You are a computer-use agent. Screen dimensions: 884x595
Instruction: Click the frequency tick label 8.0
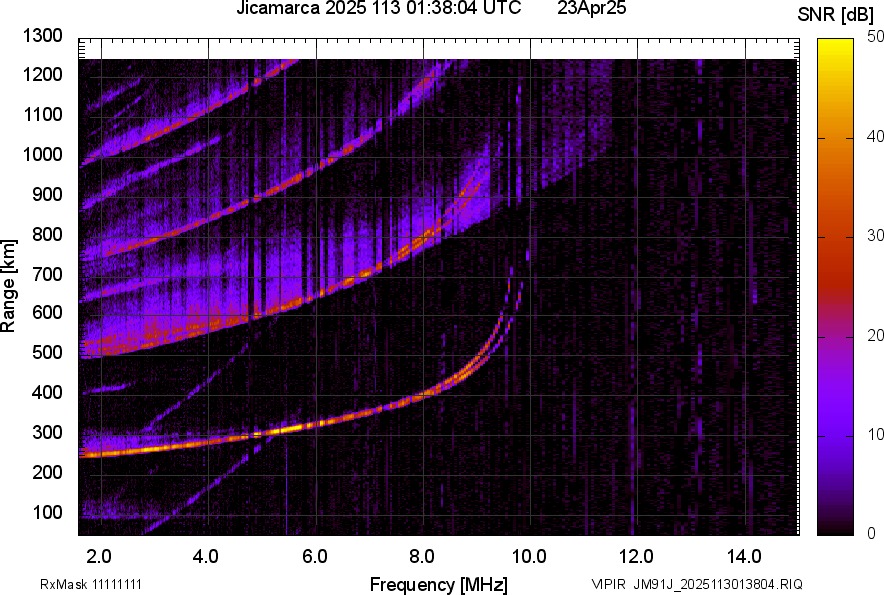coord(422,557)
